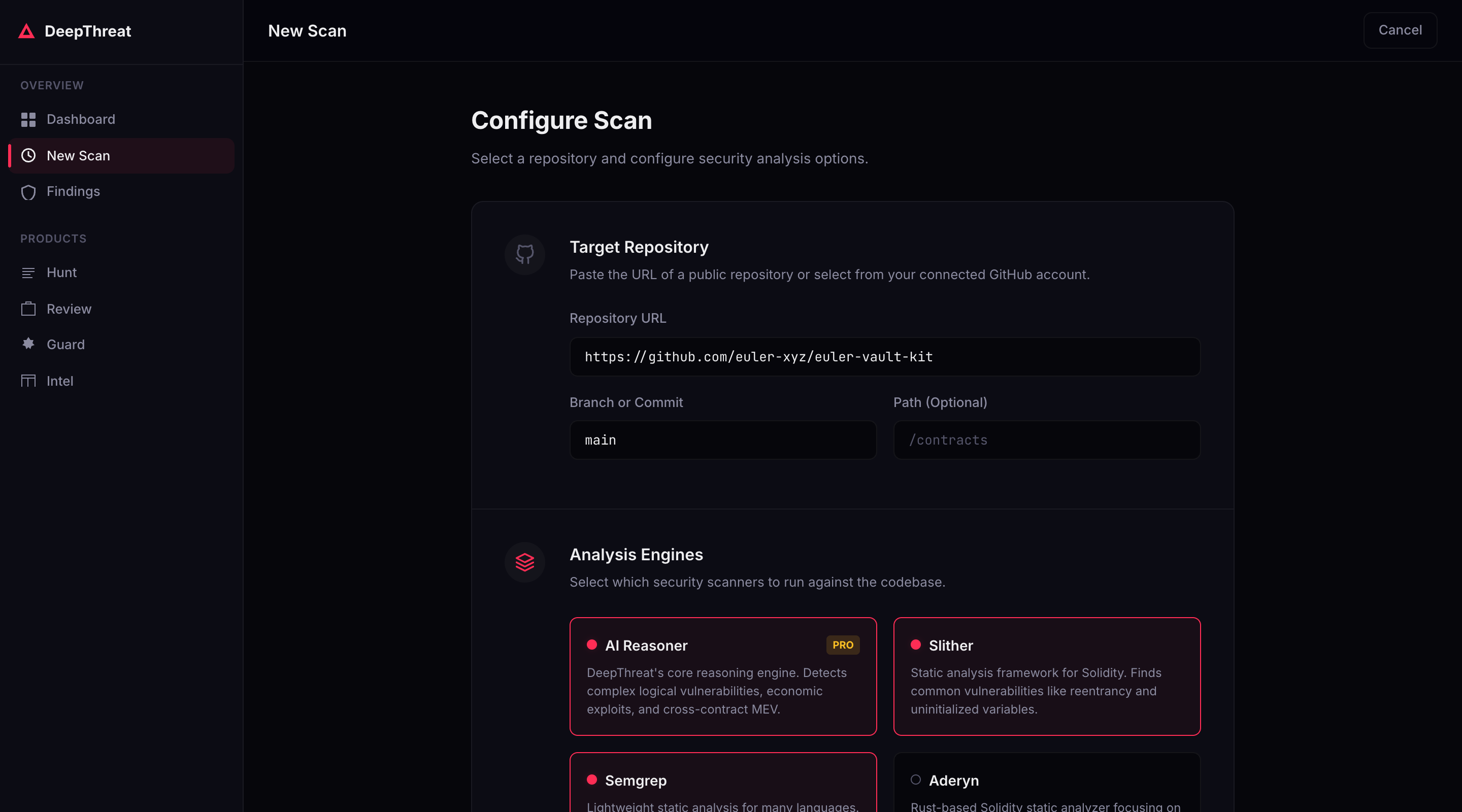Click the GitHub icon beside Target Repository

click(x=524, y=254)
